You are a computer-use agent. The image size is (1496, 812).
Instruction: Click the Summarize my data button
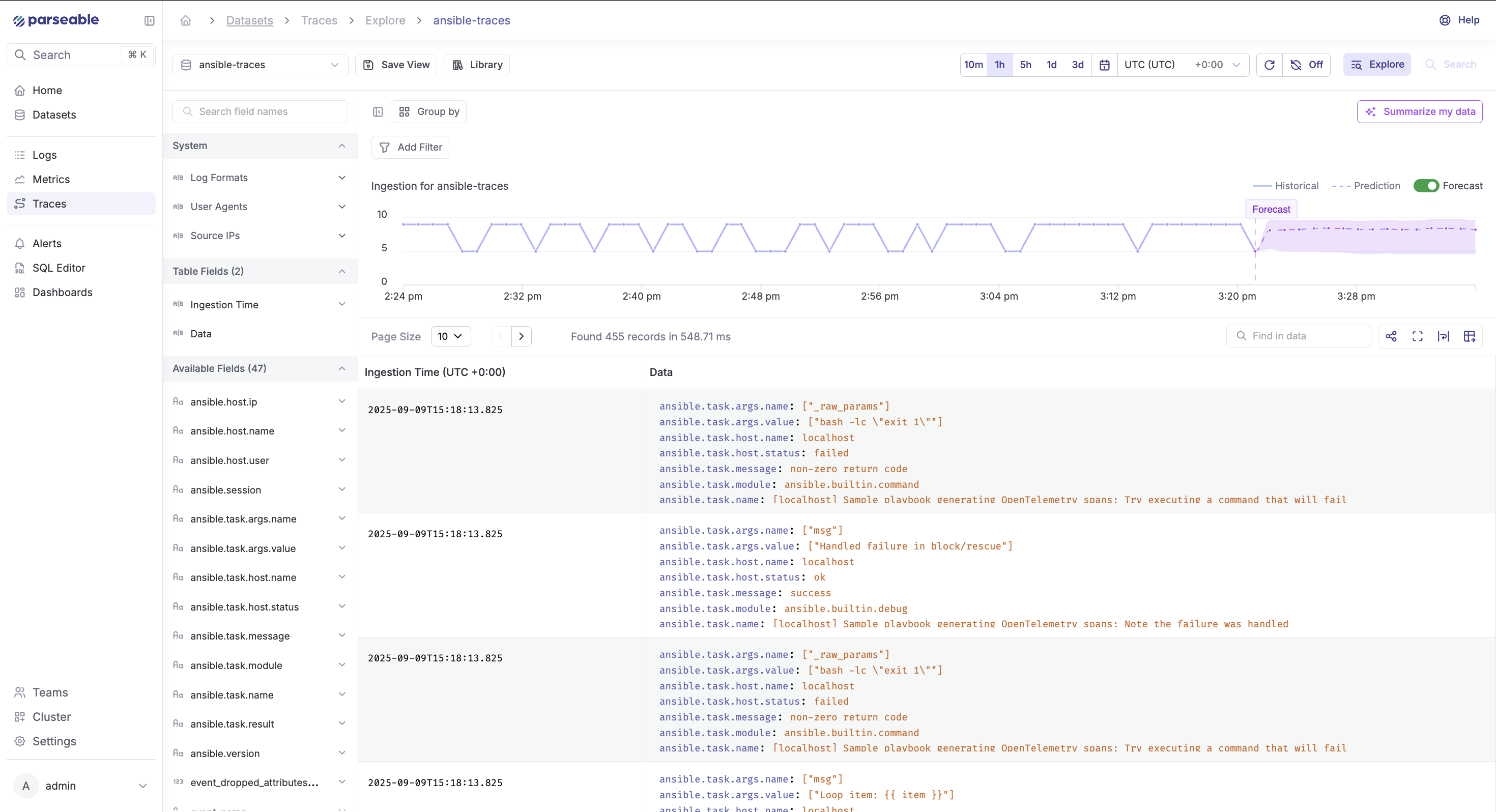coord(1419,111)
